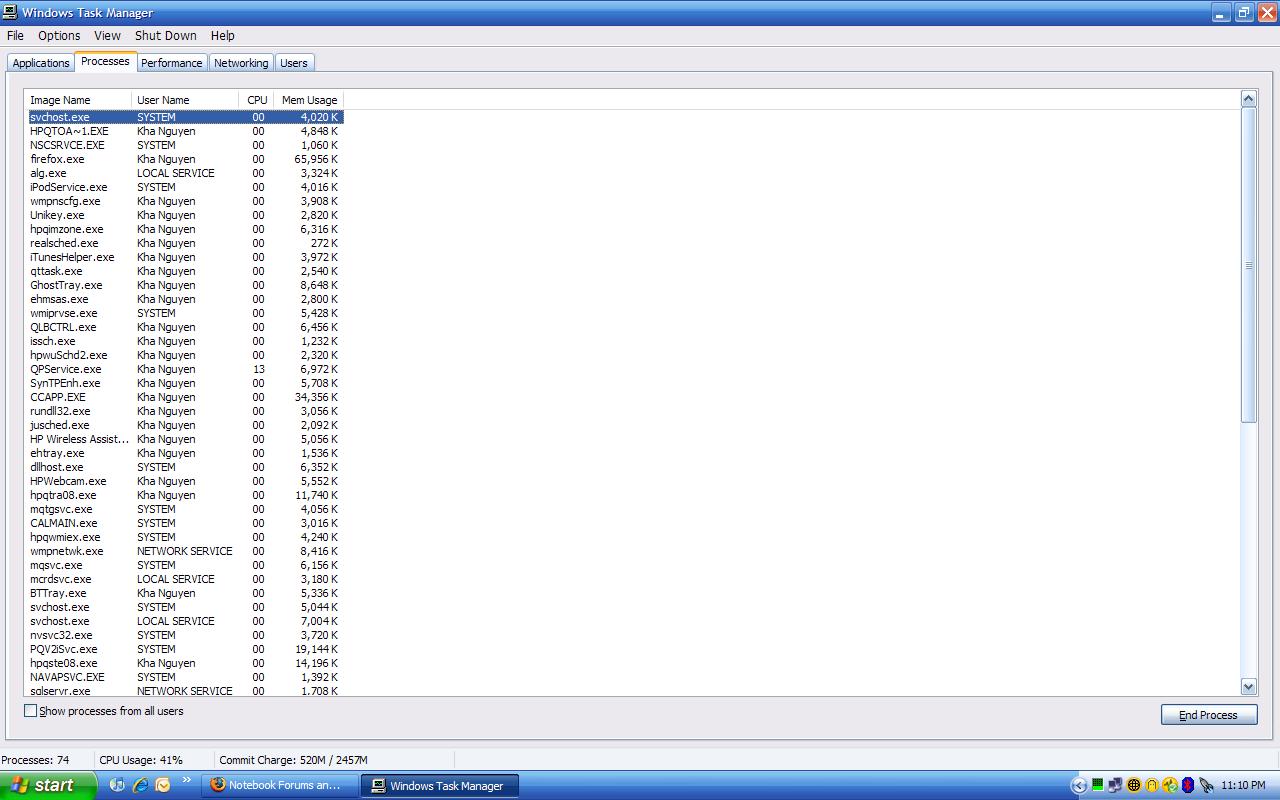Switch to the Users tab
The image size is (1280, 800).
[x=293, y=63]
